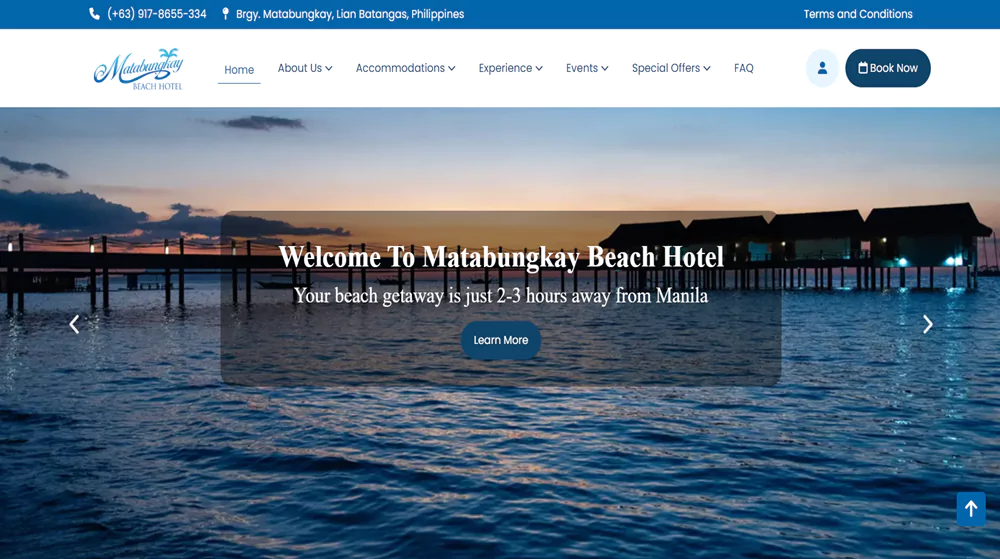Expand the Accommodations dropdown menu
This screenshot has height=559, width=1000.
[x=406, y=68]
